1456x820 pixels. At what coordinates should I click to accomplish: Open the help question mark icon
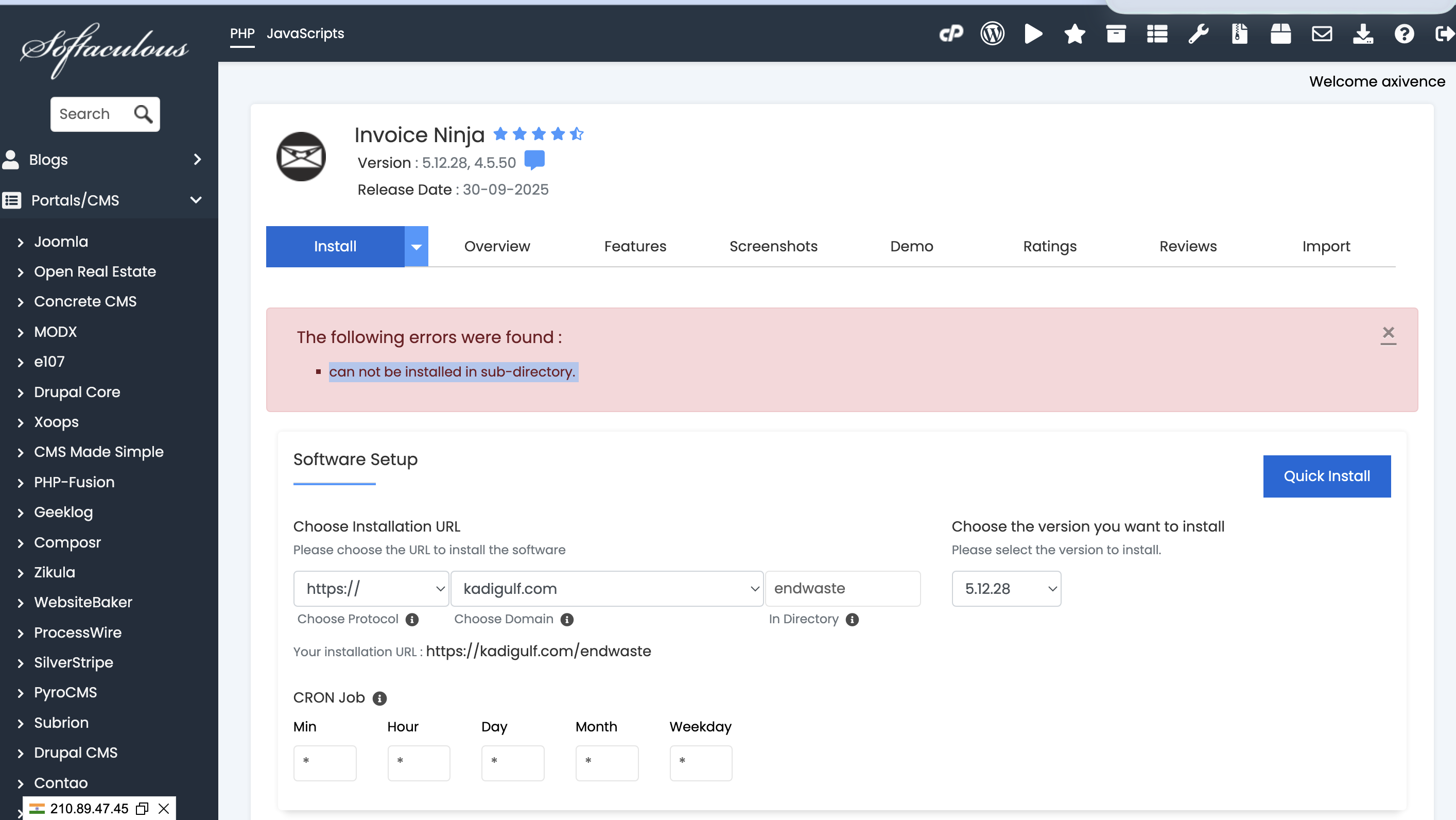point(1404,34)
